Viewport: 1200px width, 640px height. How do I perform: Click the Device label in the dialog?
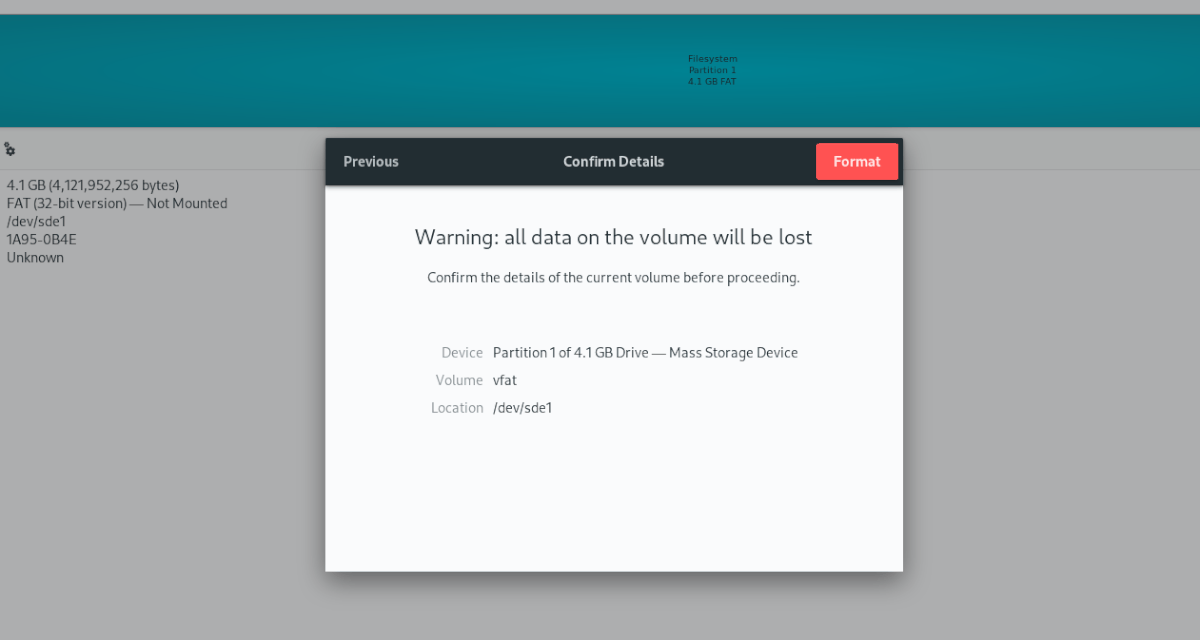[462, 353]
